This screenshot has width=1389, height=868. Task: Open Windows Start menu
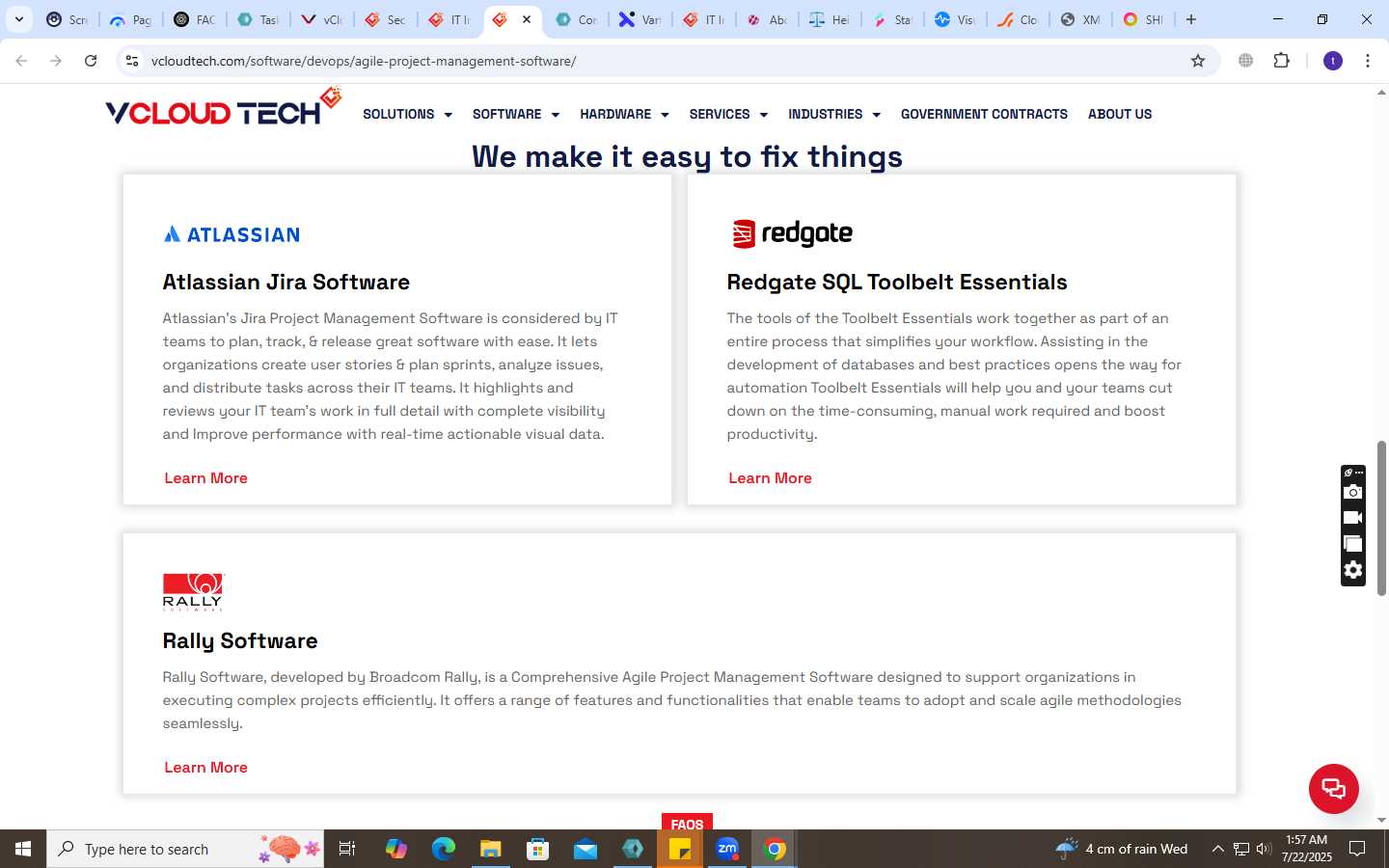click(23, 849)
